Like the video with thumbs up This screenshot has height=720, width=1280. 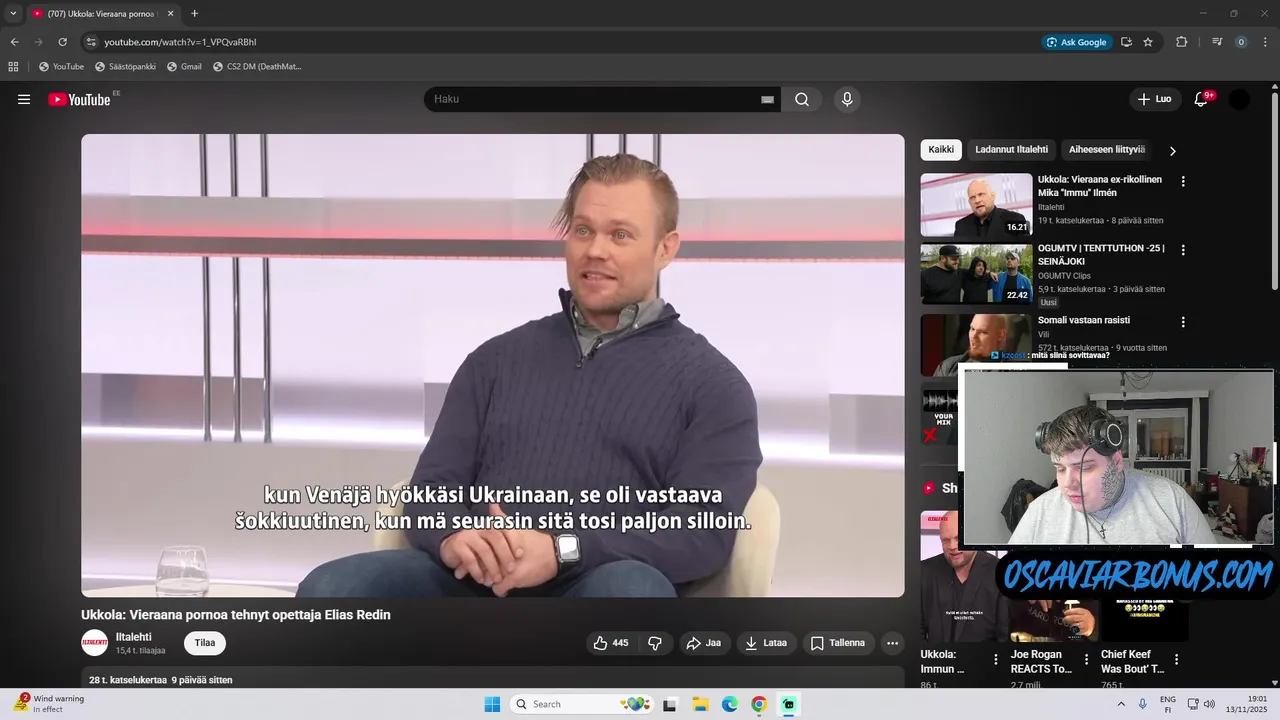point(611,643)
